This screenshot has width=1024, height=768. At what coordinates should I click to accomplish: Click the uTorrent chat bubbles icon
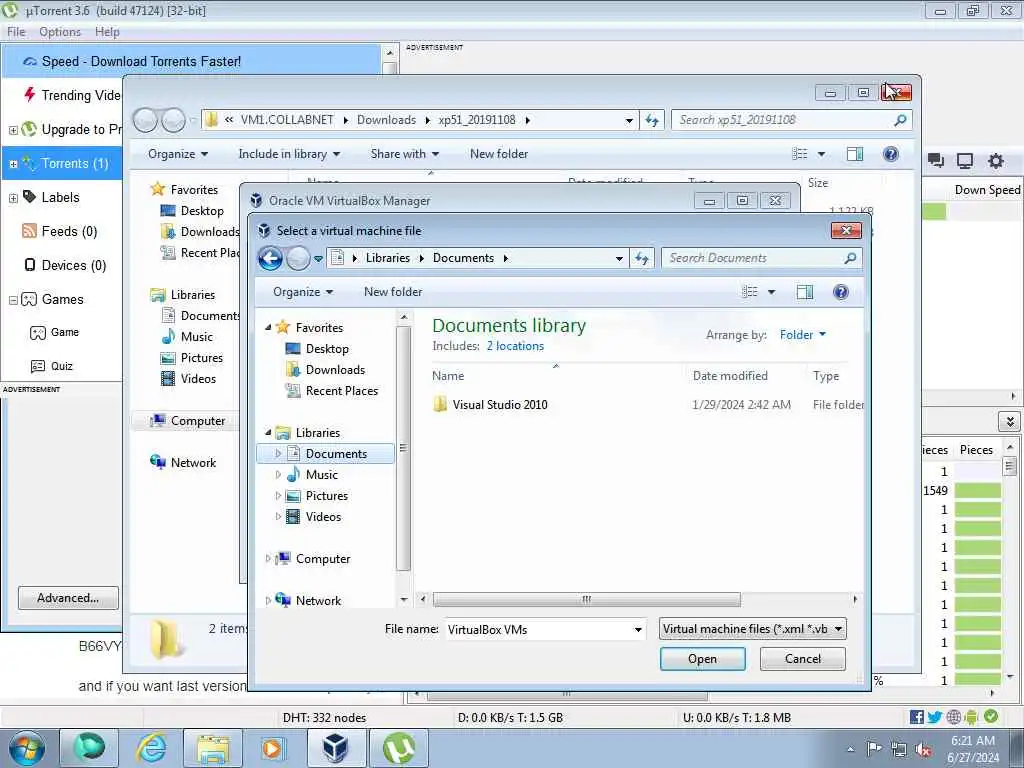[936, 161]
